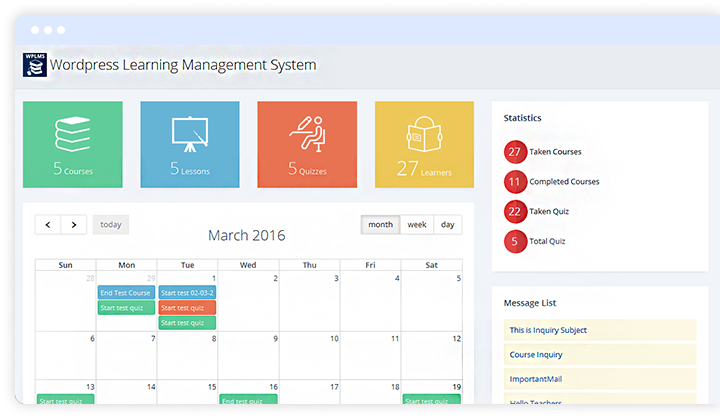Screen dimensions: 720x419
Task: Select the 'Sun' column header
Action: [x=66, y=265]
